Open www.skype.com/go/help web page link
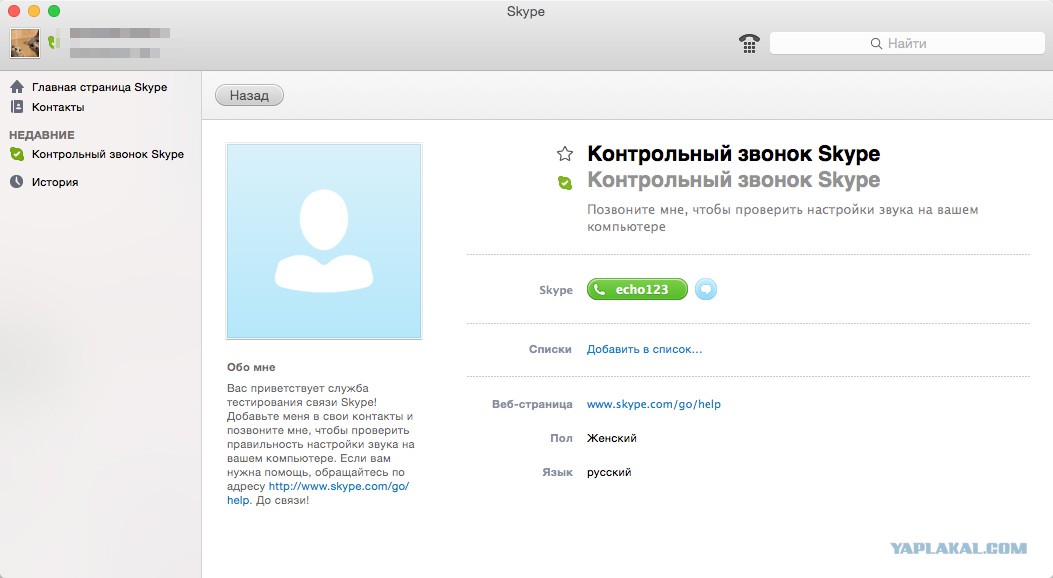The height and width of the screenshot is (578, 1053). [653, 404]
